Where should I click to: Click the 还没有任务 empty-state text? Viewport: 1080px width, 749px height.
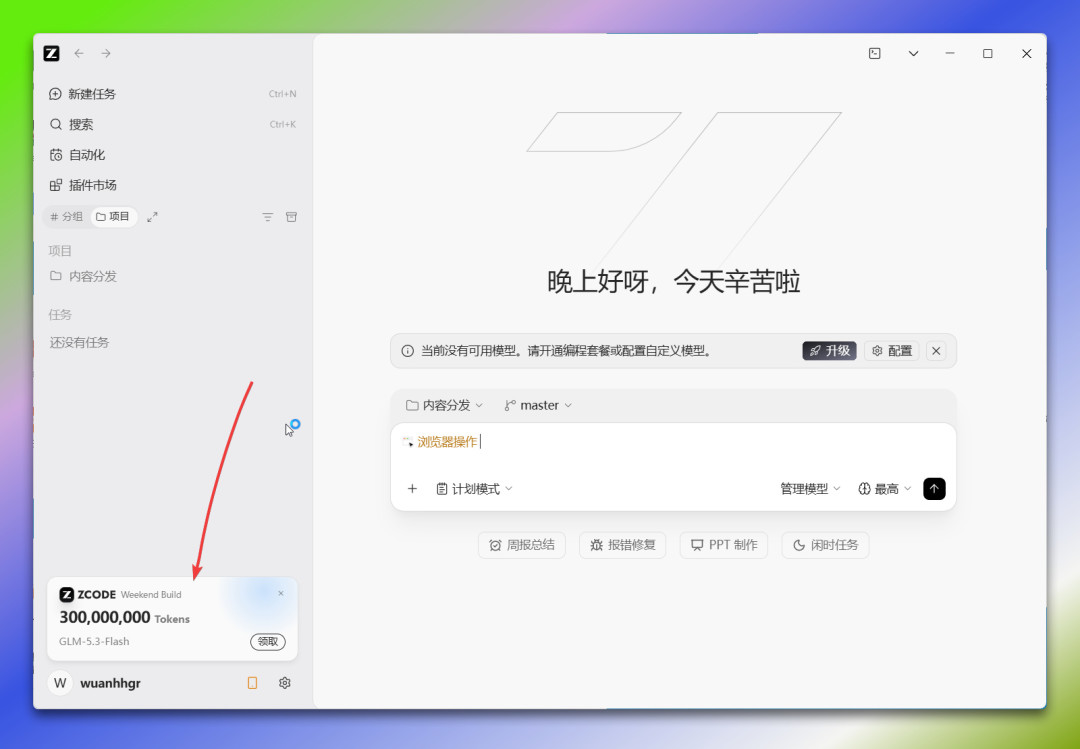click(79, 342)
